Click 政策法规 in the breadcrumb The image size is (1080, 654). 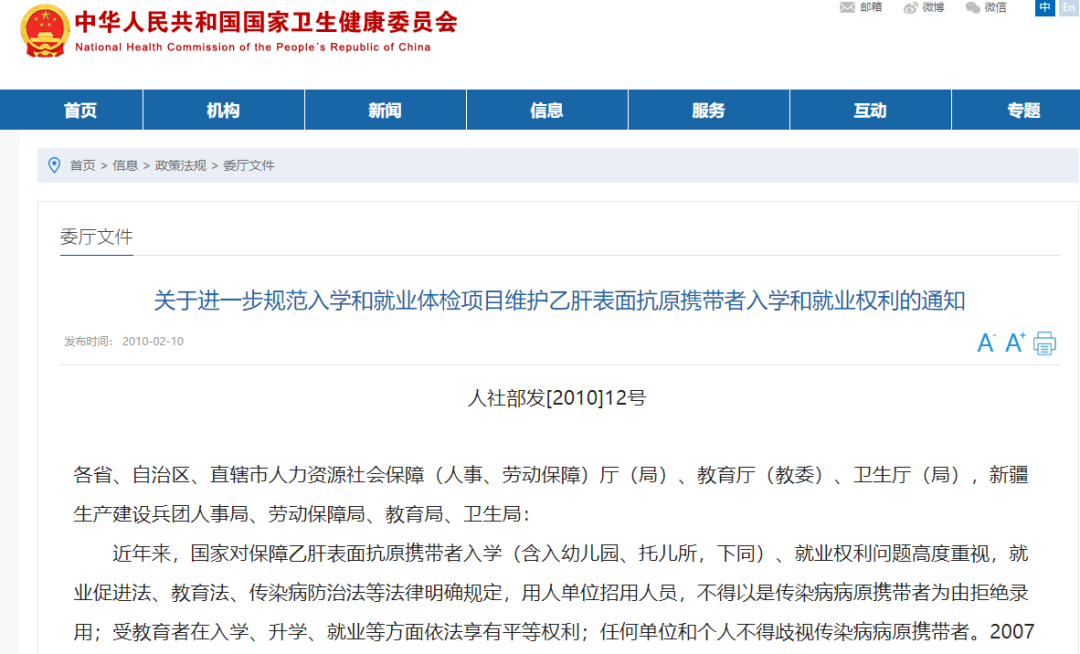pos(180,166)
